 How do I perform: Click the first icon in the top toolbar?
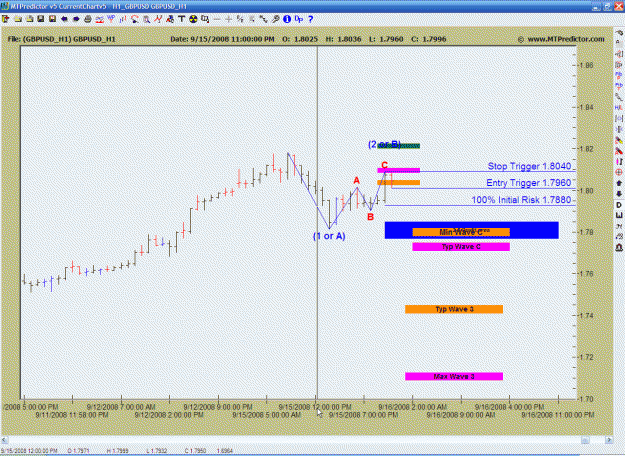click(x=6, y=19)
